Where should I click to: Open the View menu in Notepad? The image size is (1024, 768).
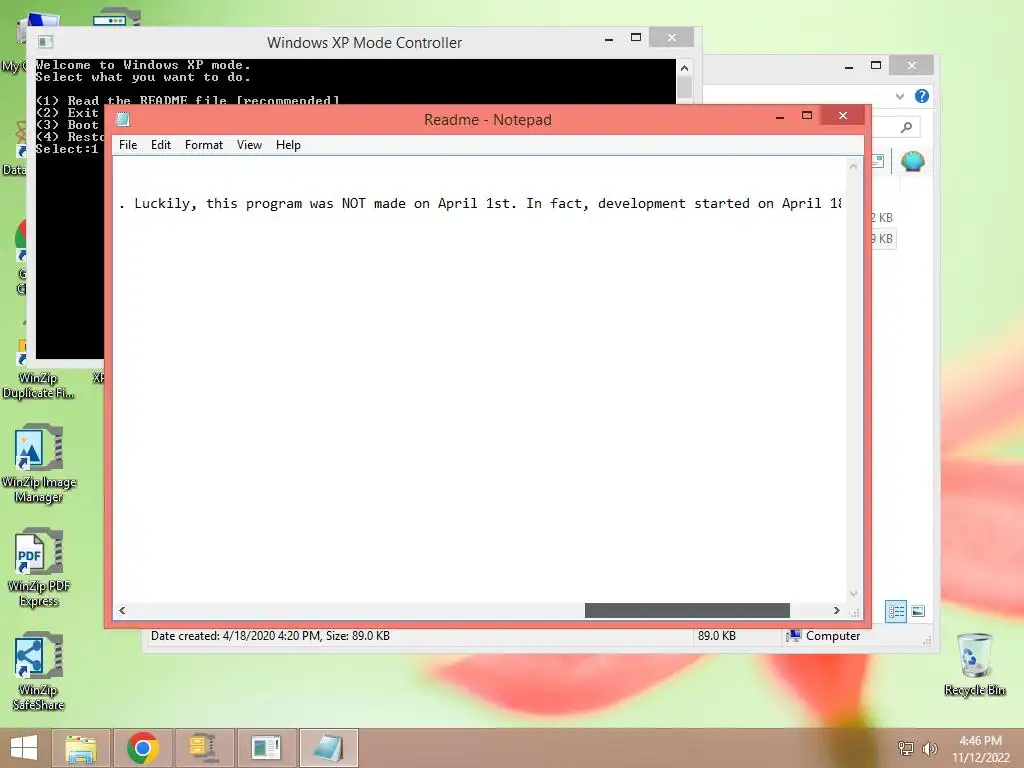tap(249, 145)
